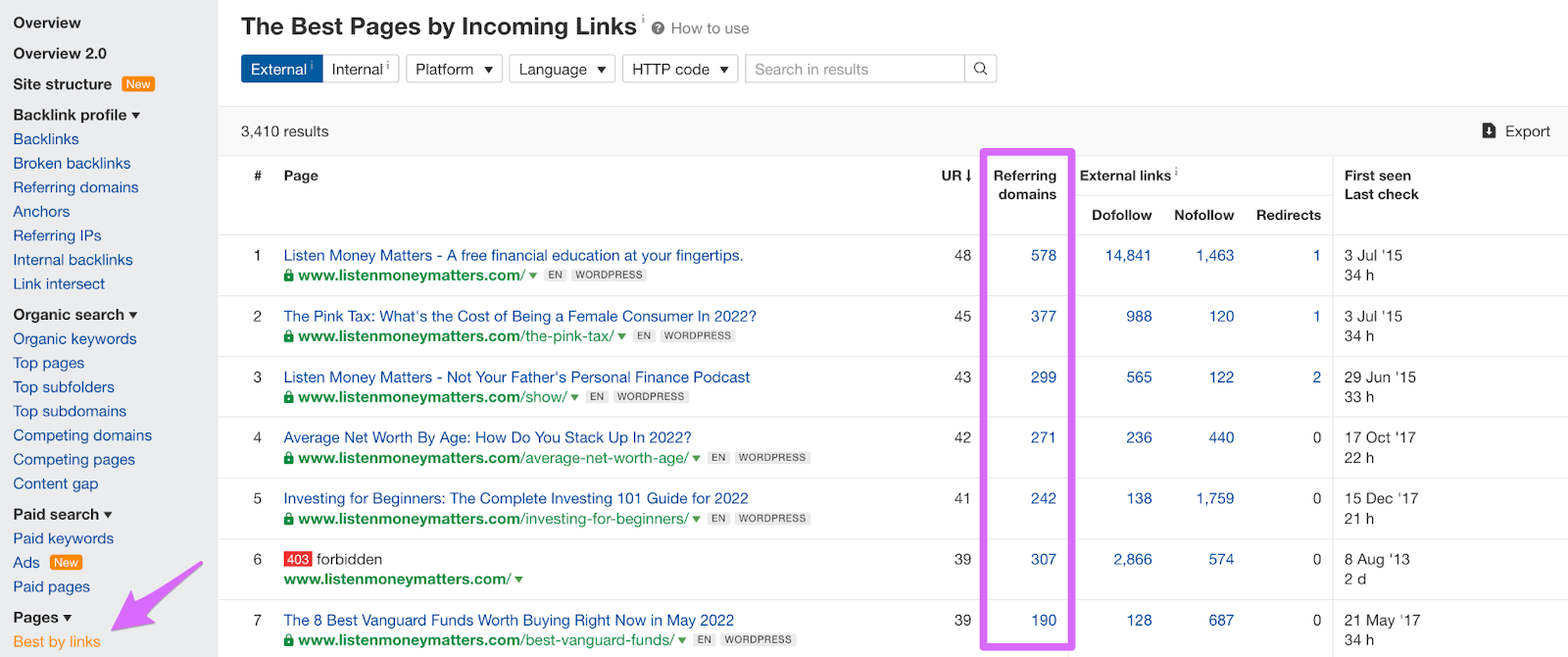The height and width of the screenshot is (657, 1568).
Task: Click the question mark icon beside How to use
Action: [658, 28]
